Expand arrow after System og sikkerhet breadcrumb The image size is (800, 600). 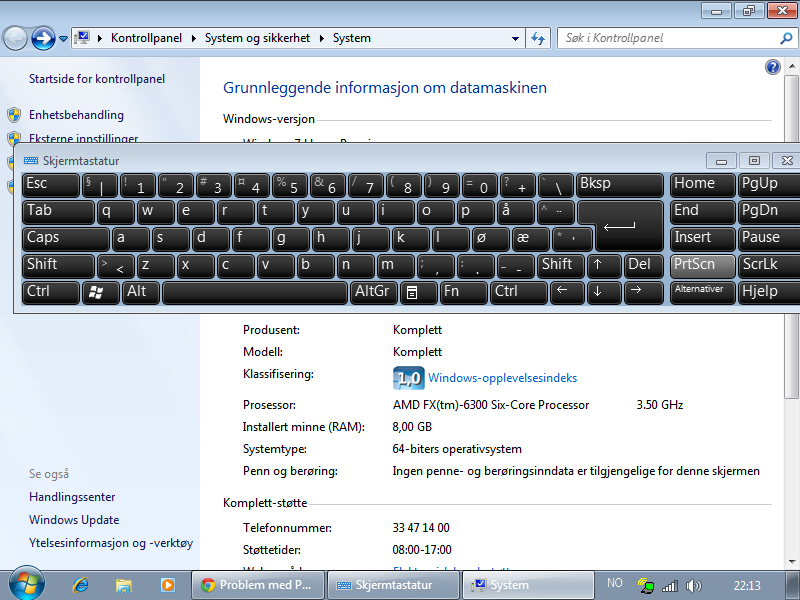[x=322, y=39]
